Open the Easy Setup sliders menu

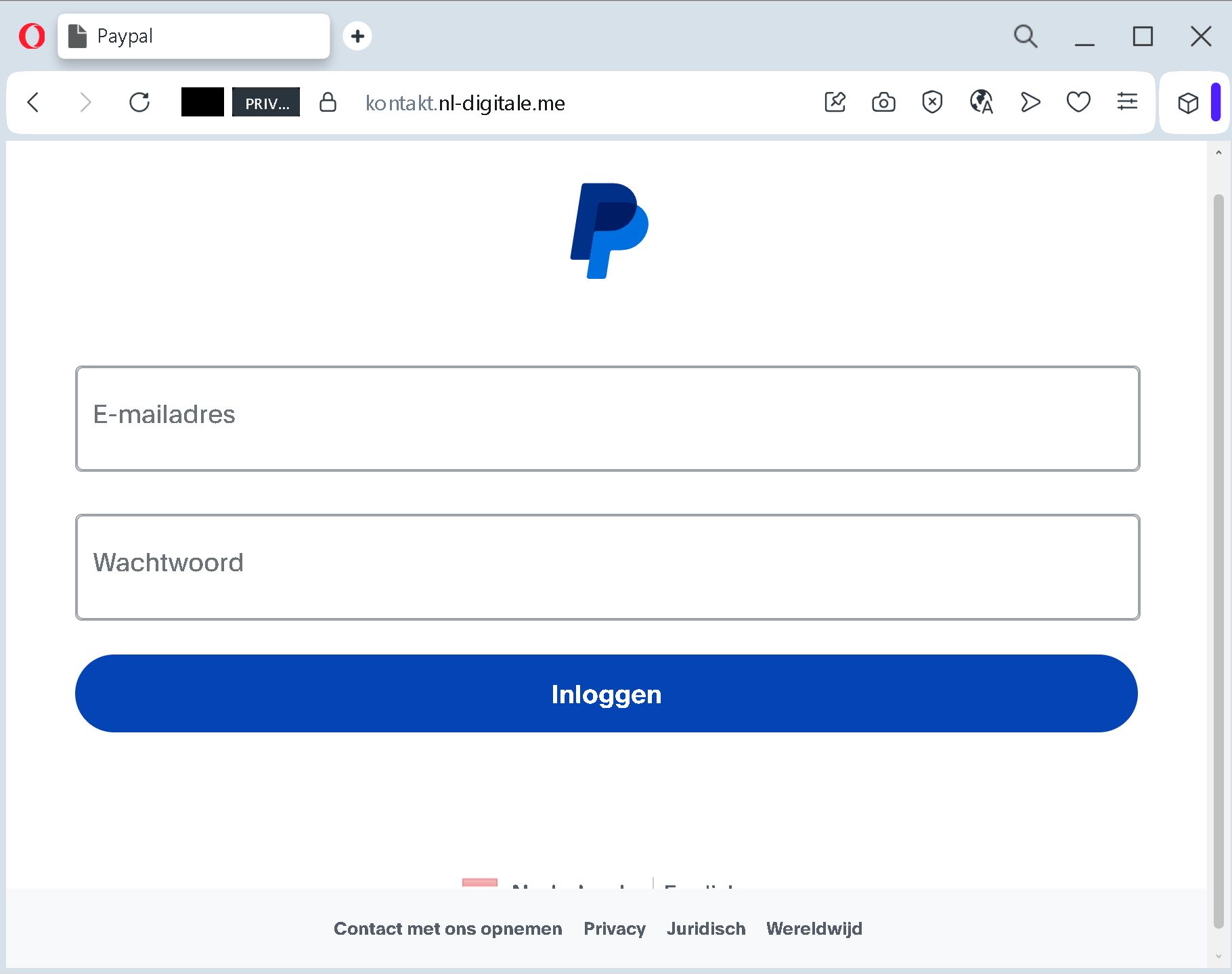click(1127, 103)
